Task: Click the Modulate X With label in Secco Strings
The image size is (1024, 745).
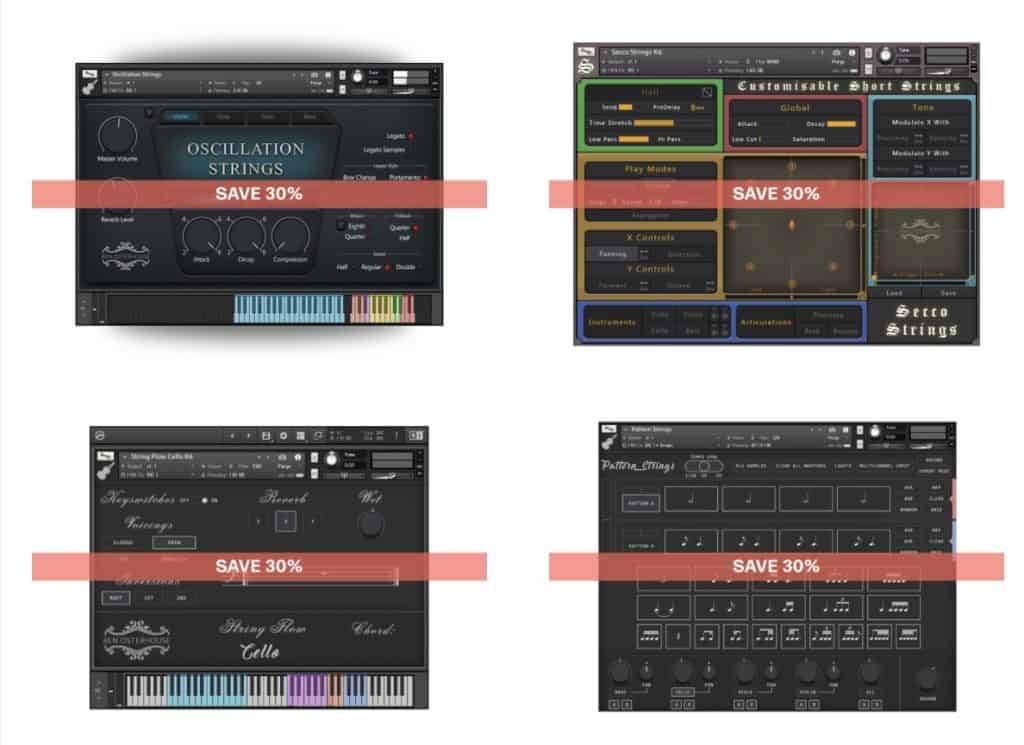Action: click(x=921, y=122)
